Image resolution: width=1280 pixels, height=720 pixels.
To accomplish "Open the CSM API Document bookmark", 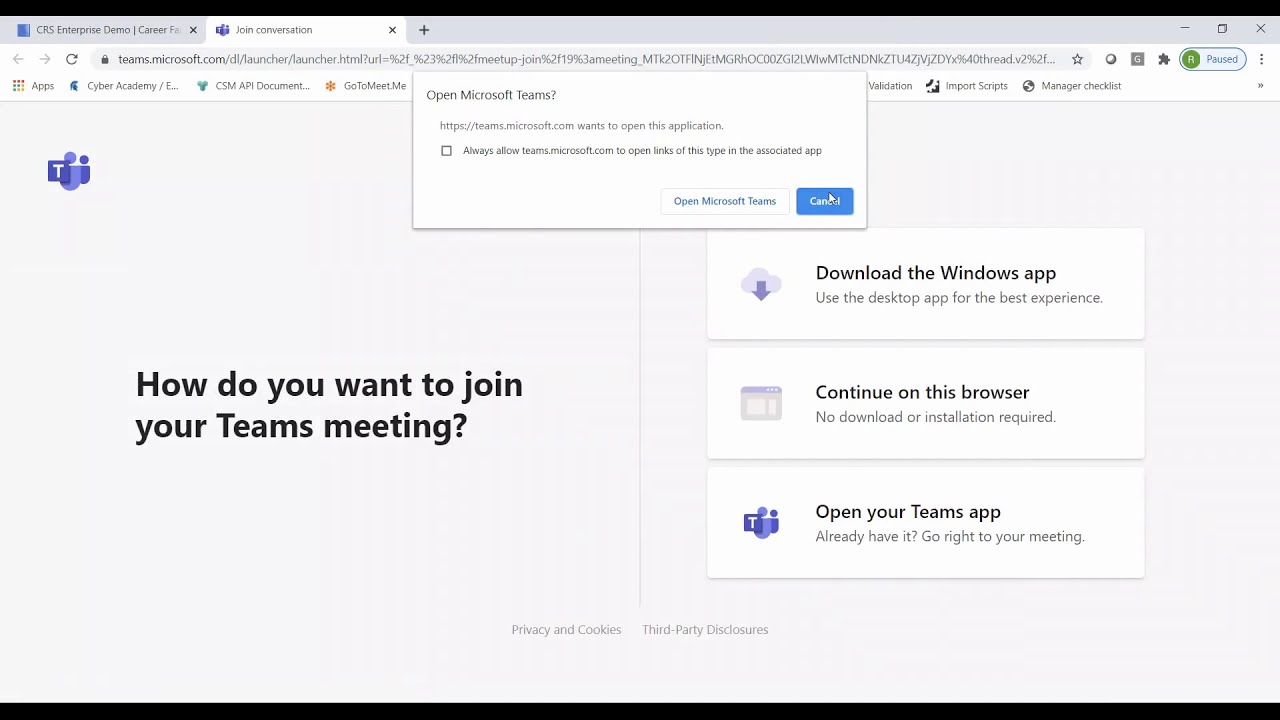I will click(253, 86).
